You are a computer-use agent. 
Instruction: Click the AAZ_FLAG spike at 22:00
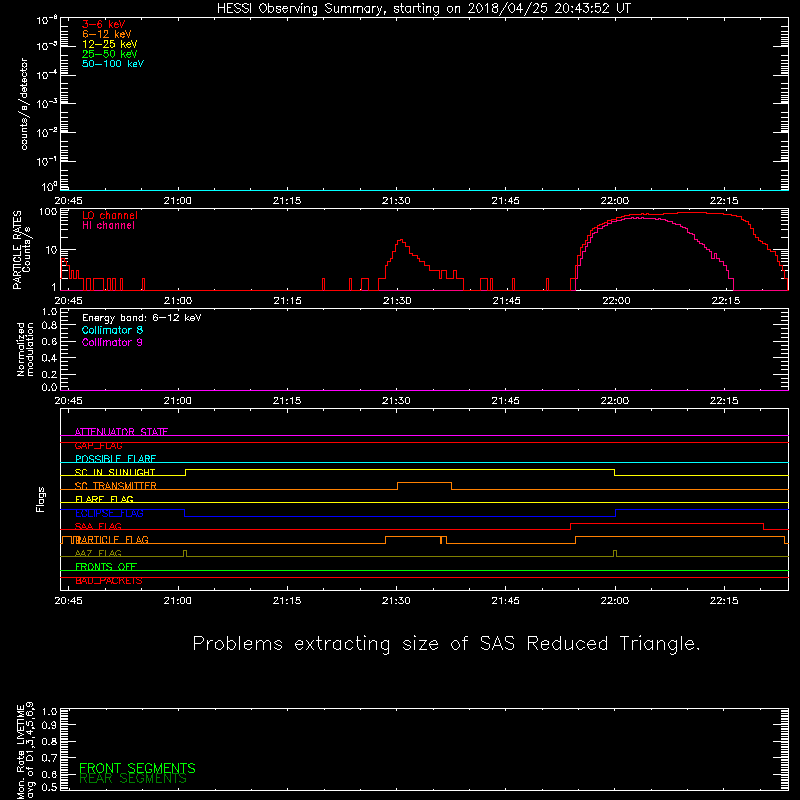point(615,554)
